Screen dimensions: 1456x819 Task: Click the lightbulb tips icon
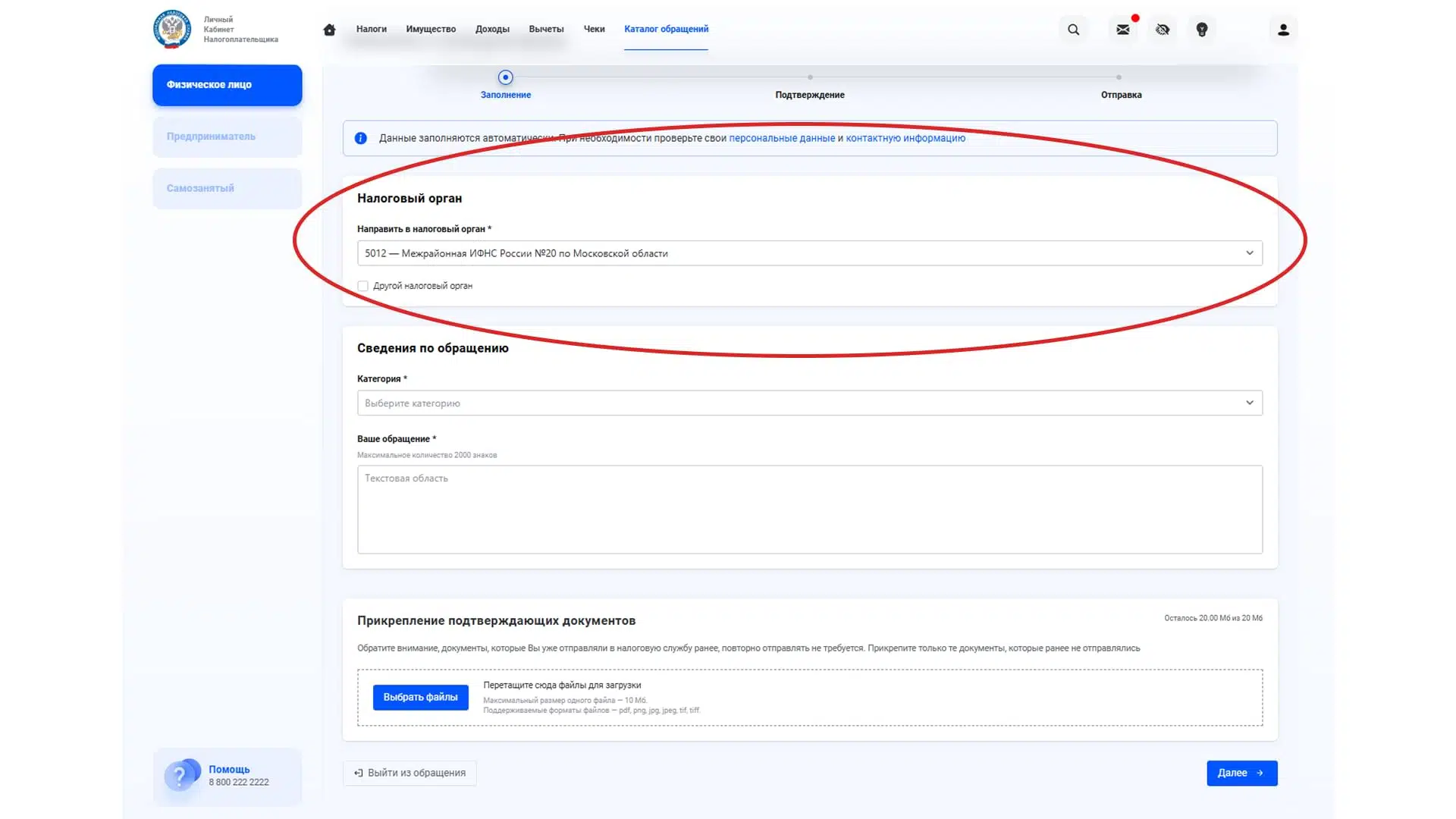click(x=1202, y=30)
